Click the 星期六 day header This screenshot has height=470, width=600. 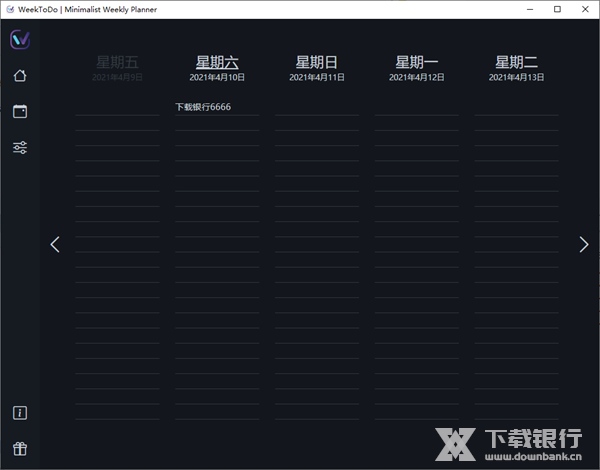[217, 62]
